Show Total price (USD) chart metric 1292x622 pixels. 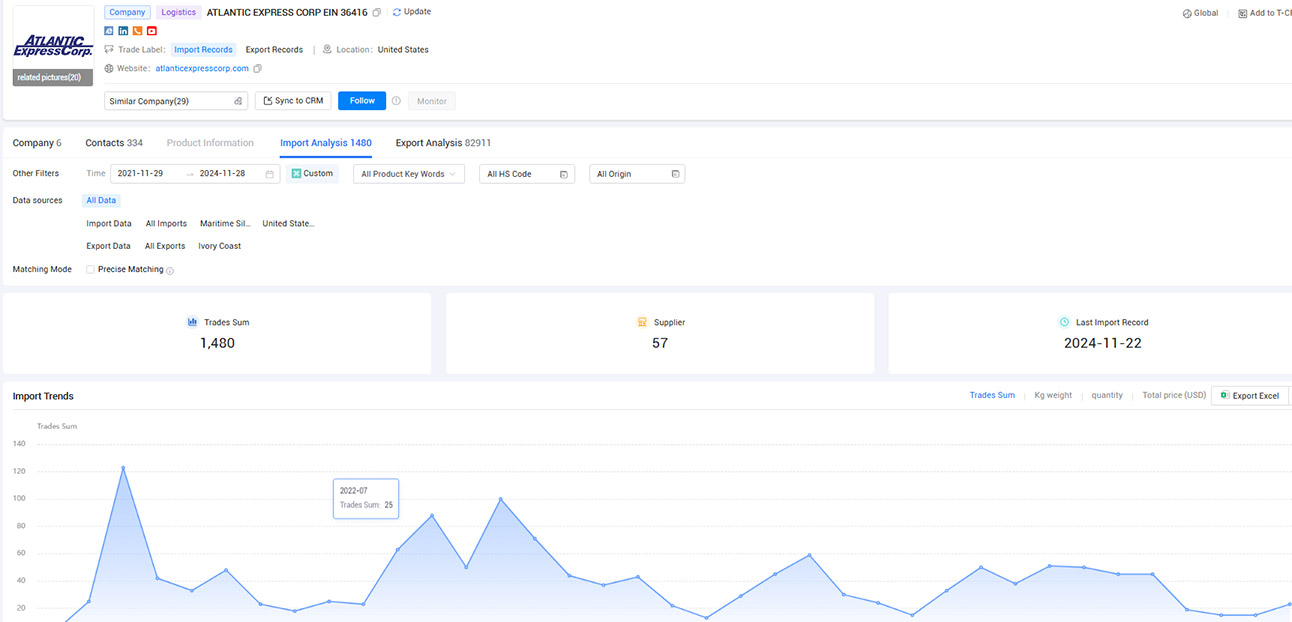[1174, 395]
